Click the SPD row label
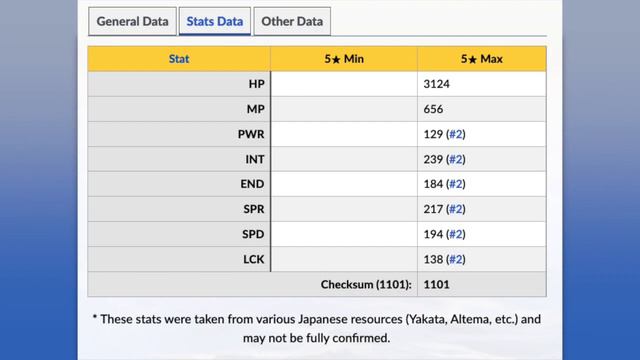Image resolution: width=640 pixels, height=360 pixels. (253, 234)
